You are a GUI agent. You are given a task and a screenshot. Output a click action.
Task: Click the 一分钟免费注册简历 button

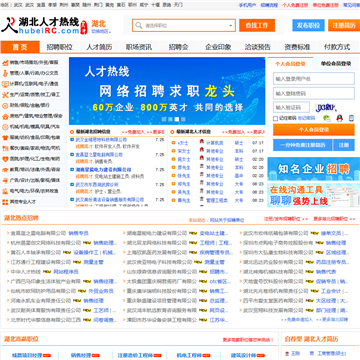point(303,145)
